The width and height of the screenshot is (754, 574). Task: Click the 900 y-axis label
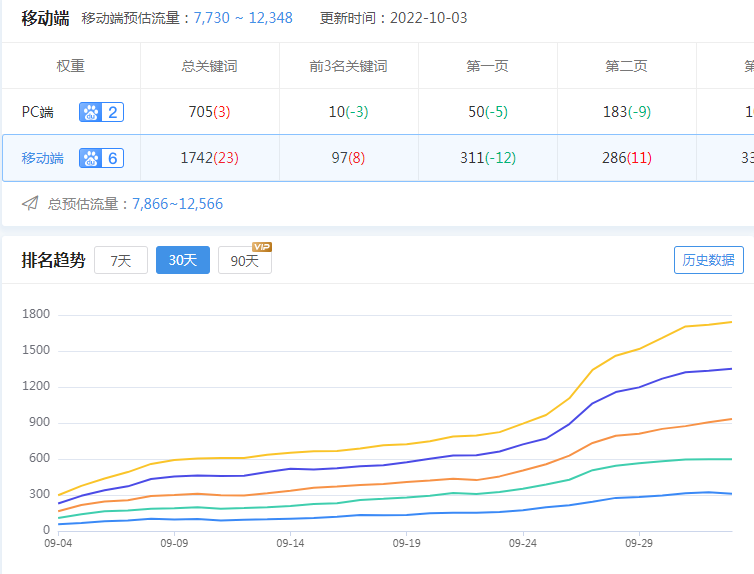pyautogui.click(x=39, y=422)
